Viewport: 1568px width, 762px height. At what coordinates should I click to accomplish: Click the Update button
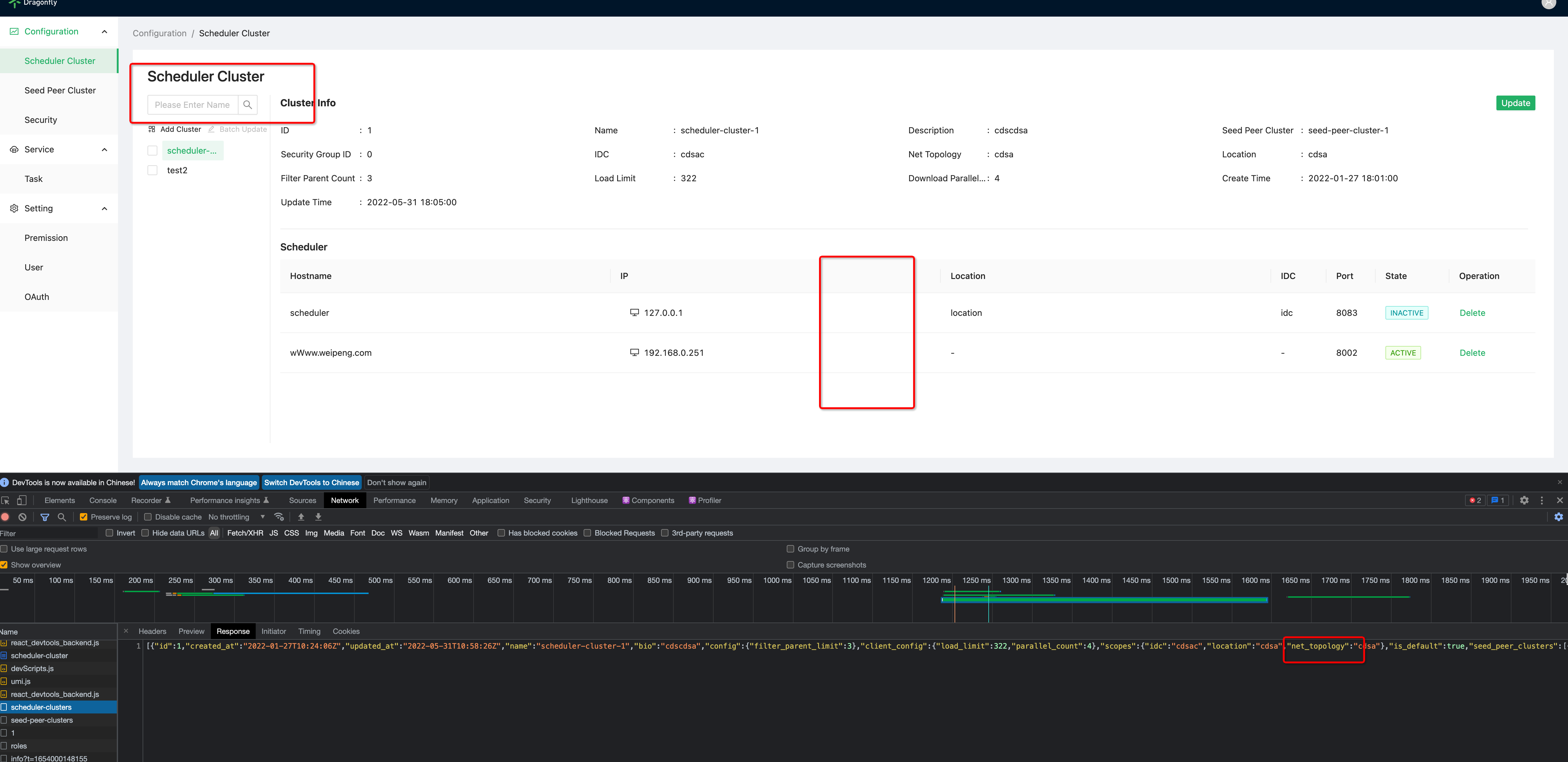(1515, 102)
